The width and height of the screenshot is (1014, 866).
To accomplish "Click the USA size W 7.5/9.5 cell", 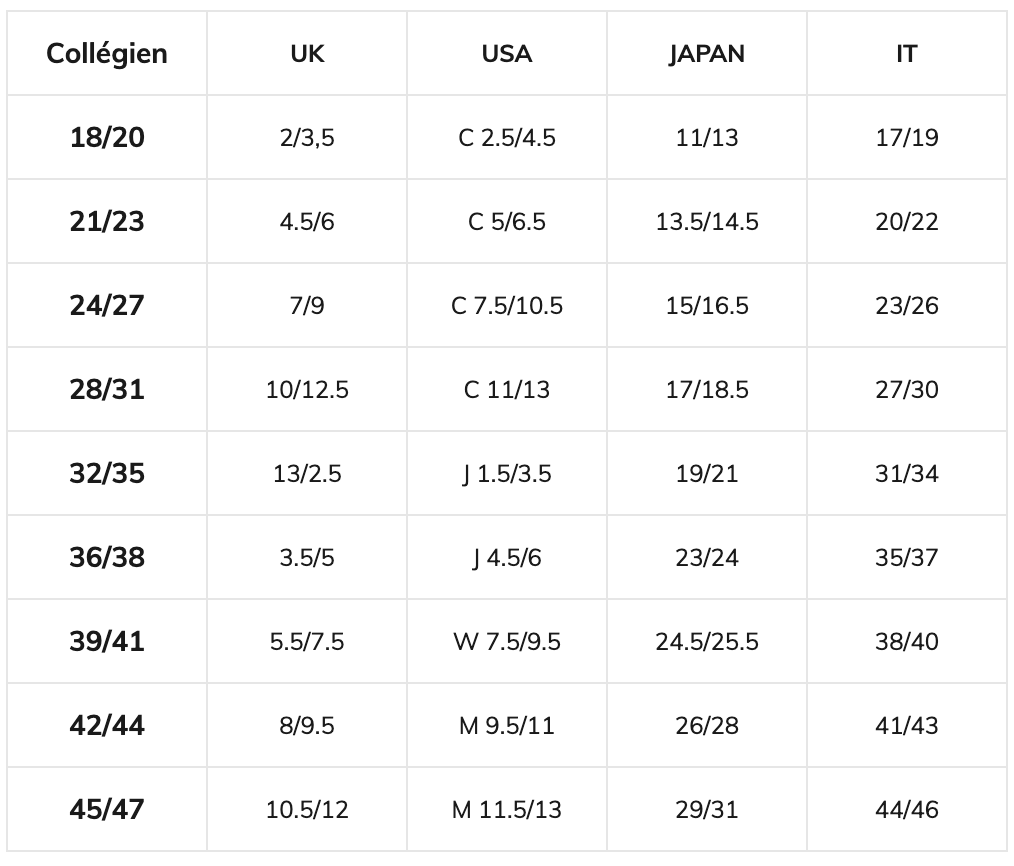I will click(x=507, y=642).
